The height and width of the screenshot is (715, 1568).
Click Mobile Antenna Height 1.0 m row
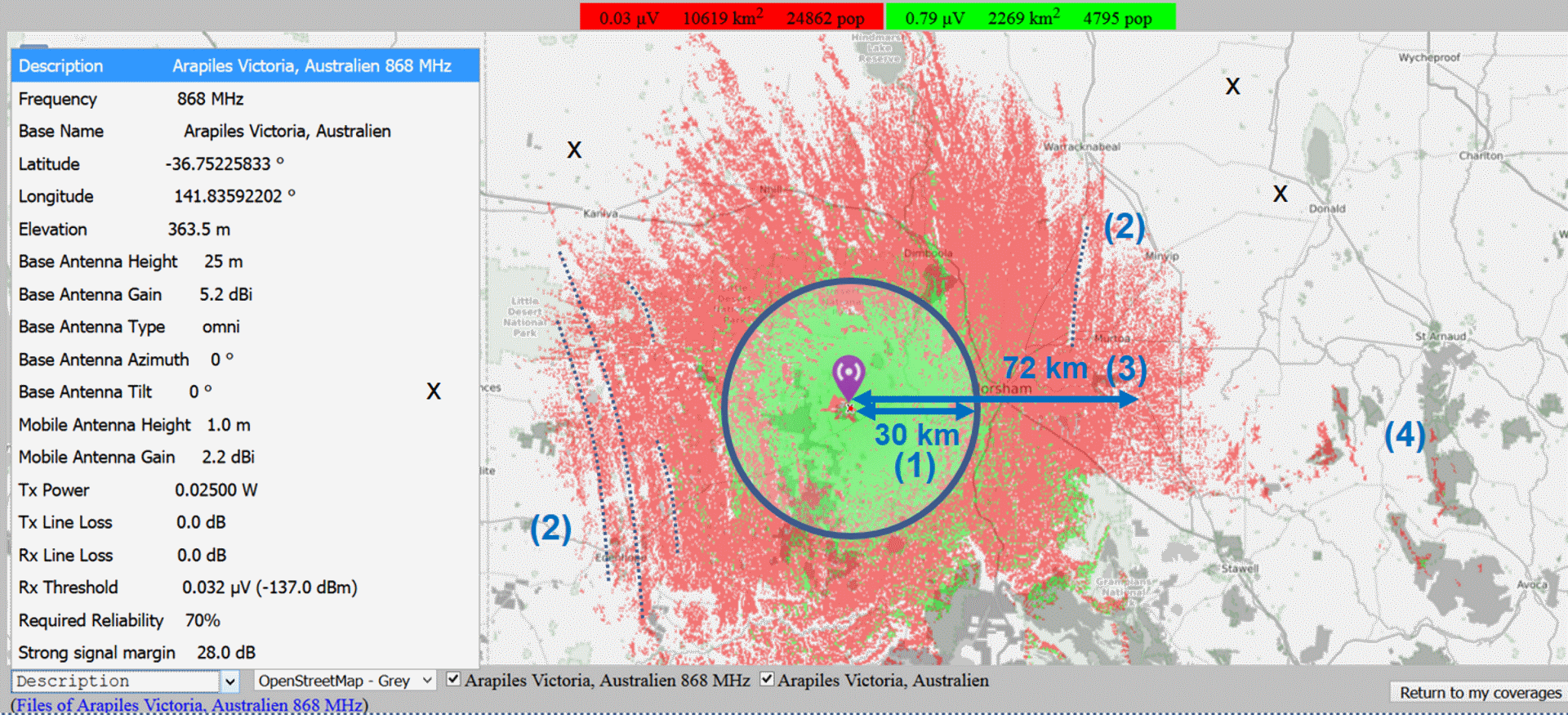click(245, 425)
